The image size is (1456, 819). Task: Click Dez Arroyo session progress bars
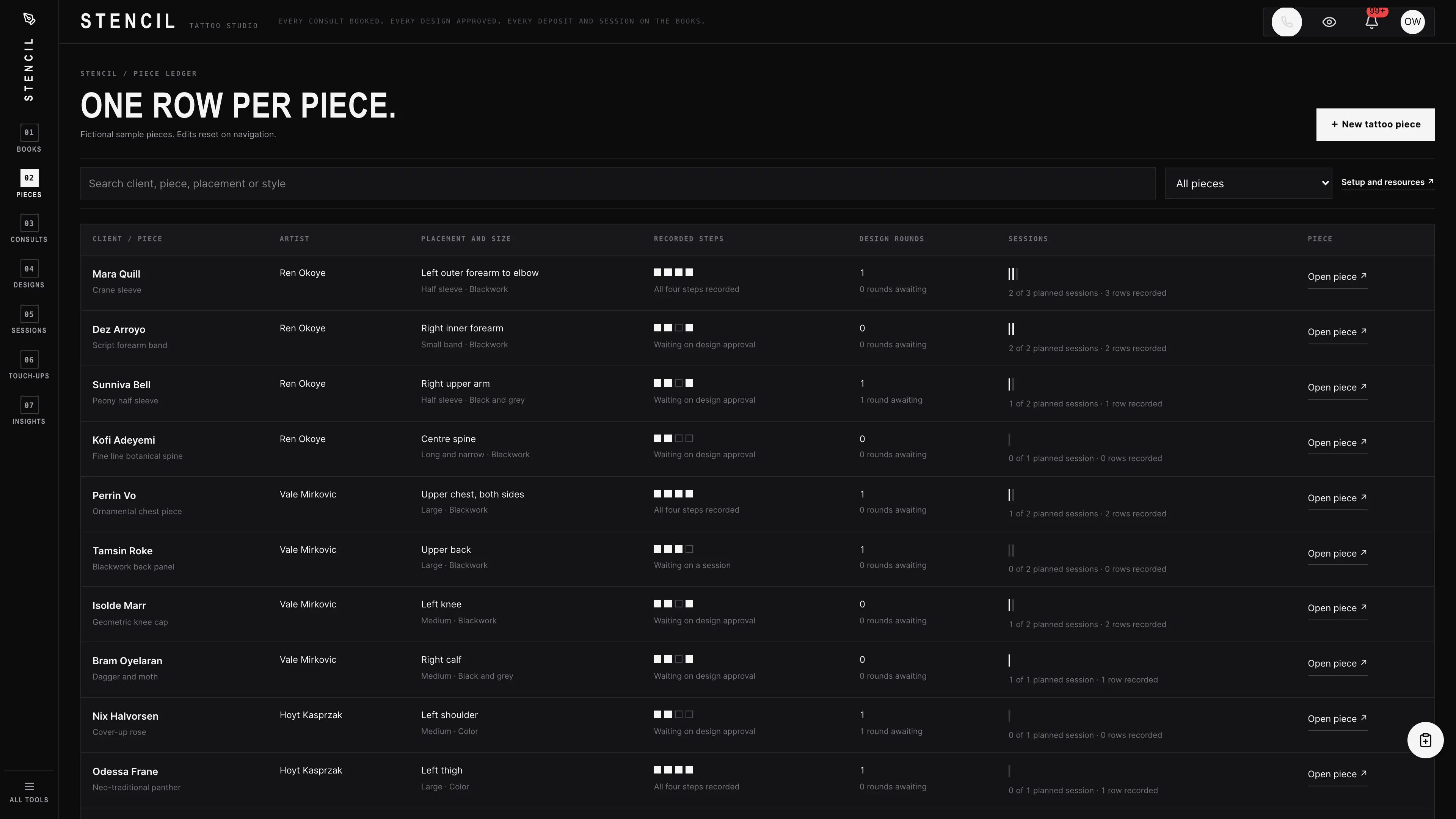[x=1011, y=329]
